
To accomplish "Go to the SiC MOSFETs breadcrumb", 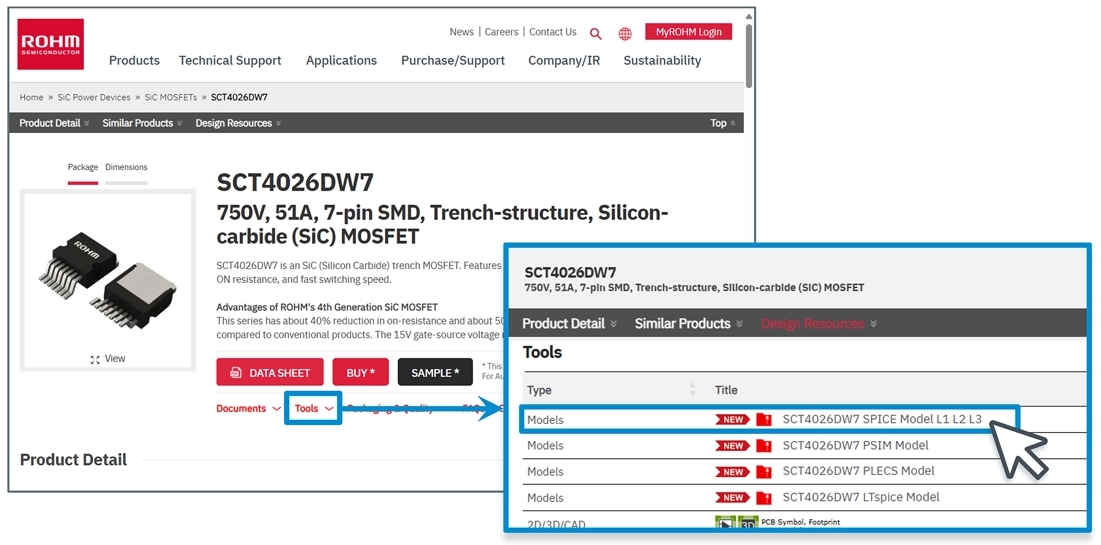I will [171, 98].
